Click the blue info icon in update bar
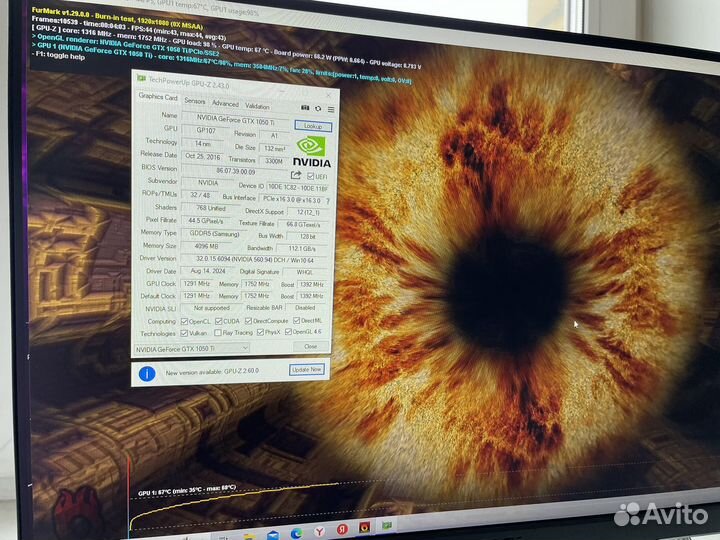Image resolution: width=720 pixels, height=540 pixels. [x=147, y=373]
